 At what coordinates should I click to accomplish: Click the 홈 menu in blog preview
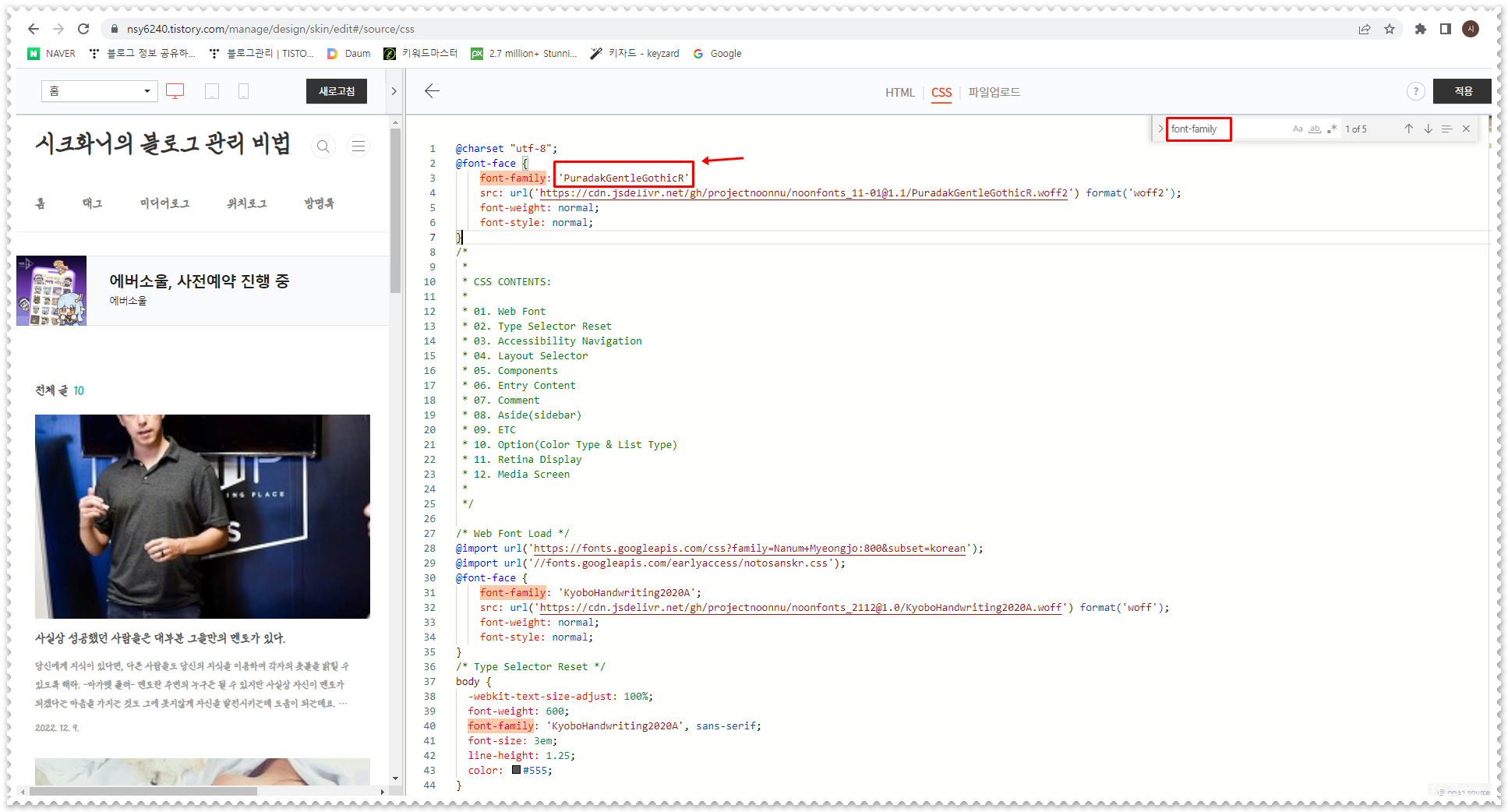pos(41,203)
